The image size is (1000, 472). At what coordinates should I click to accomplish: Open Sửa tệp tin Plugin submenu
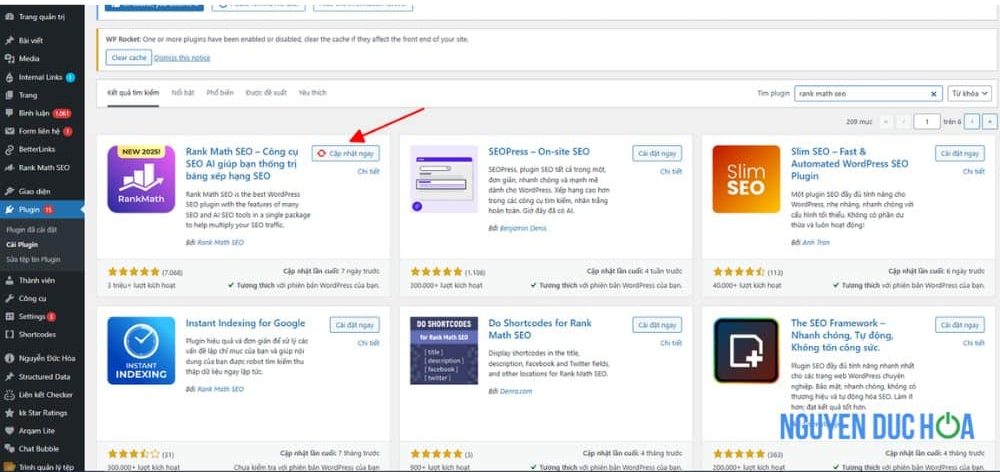point(33,260)
